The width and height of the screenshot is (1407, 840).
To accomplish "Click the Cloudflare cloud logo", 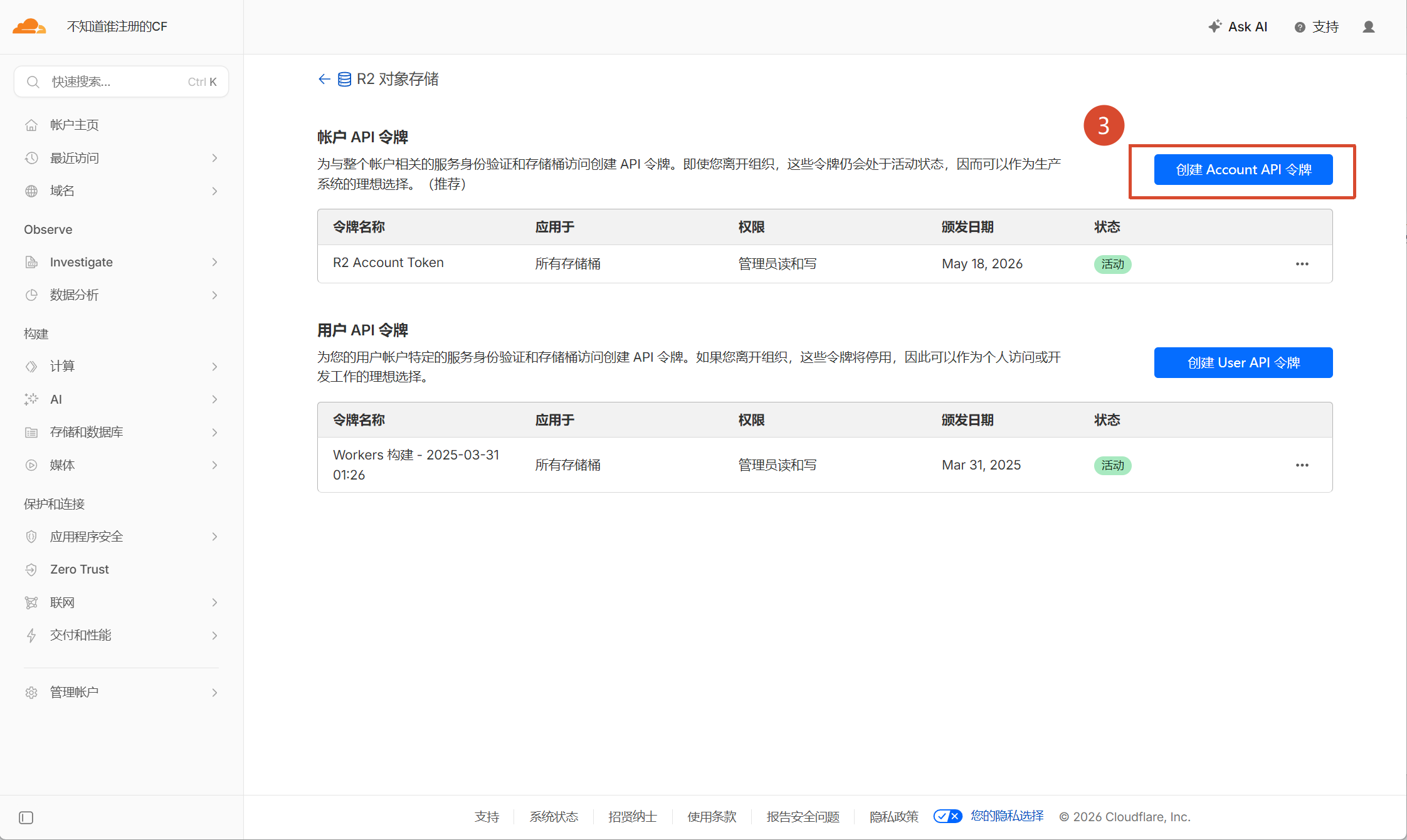I will 29,26.
